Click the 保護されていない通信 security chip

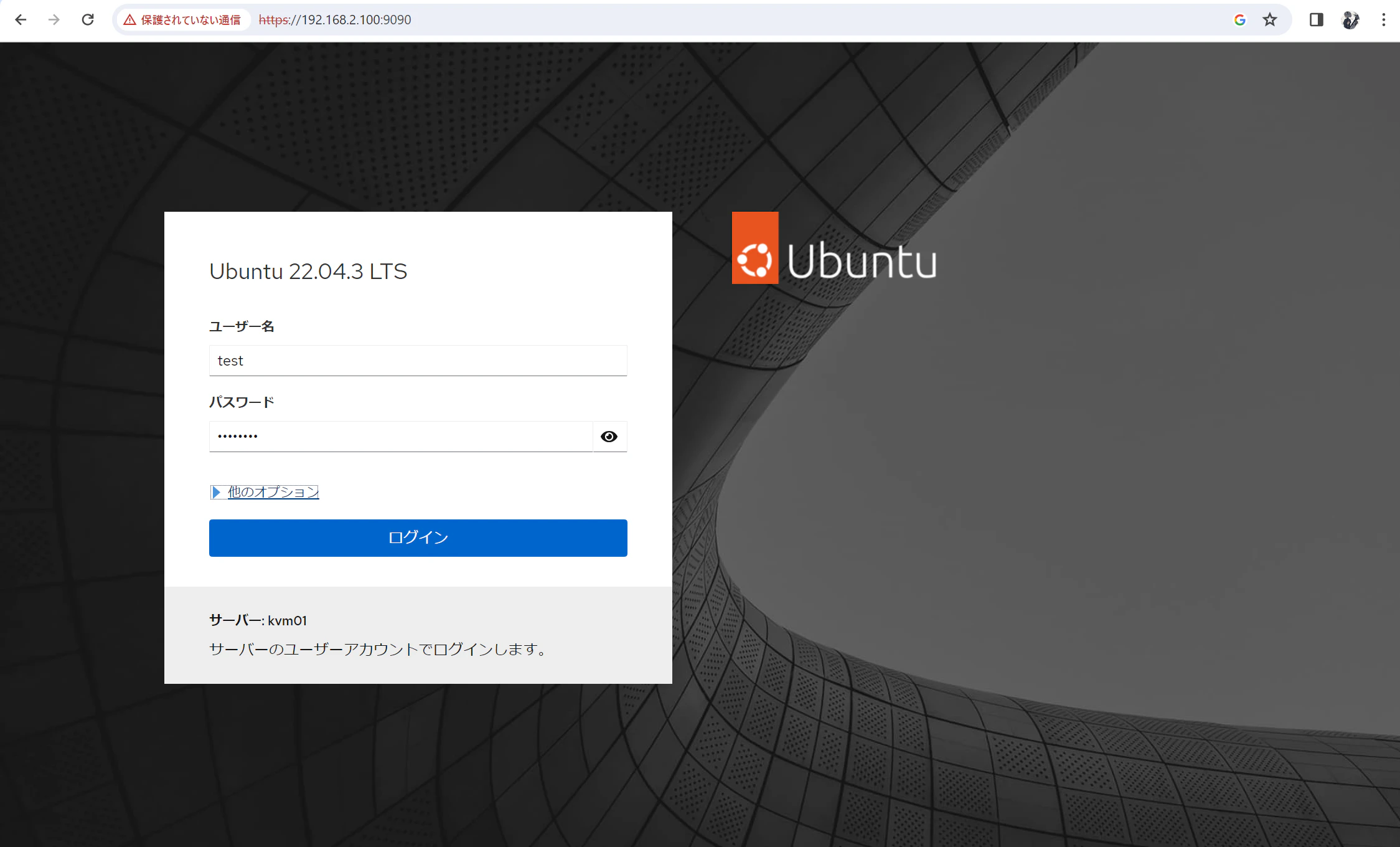coord(190,20)
